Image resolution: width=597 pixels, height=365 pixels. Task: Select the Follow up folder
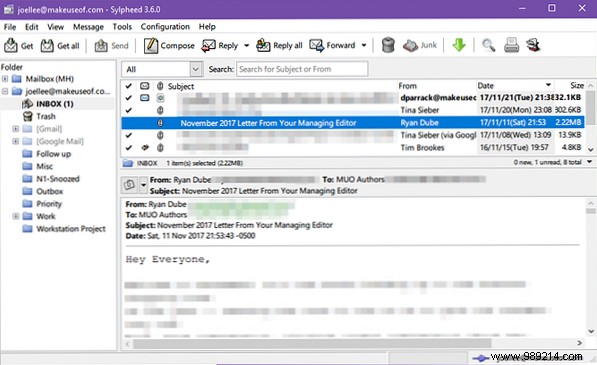pyautogui.click(x=53, y=154)
